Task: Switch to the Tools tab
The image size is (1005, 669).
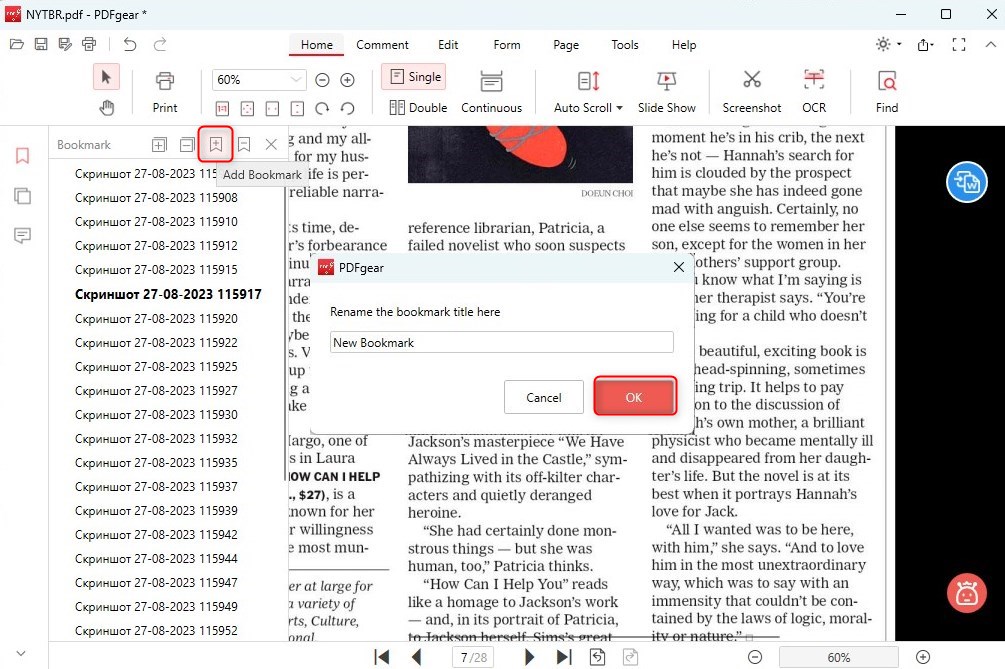Action: (x=624, y=45)
